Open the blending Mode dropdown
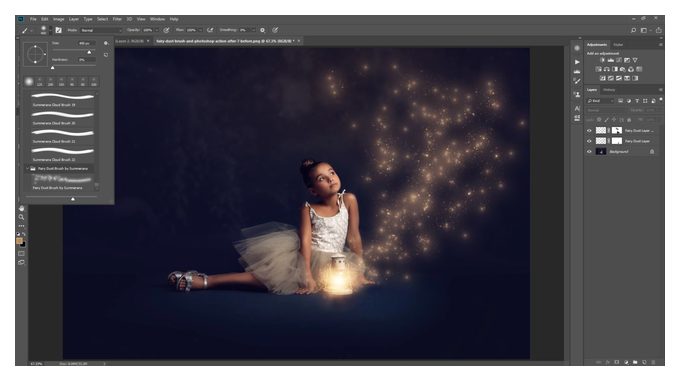 click(x=101, y=30)
